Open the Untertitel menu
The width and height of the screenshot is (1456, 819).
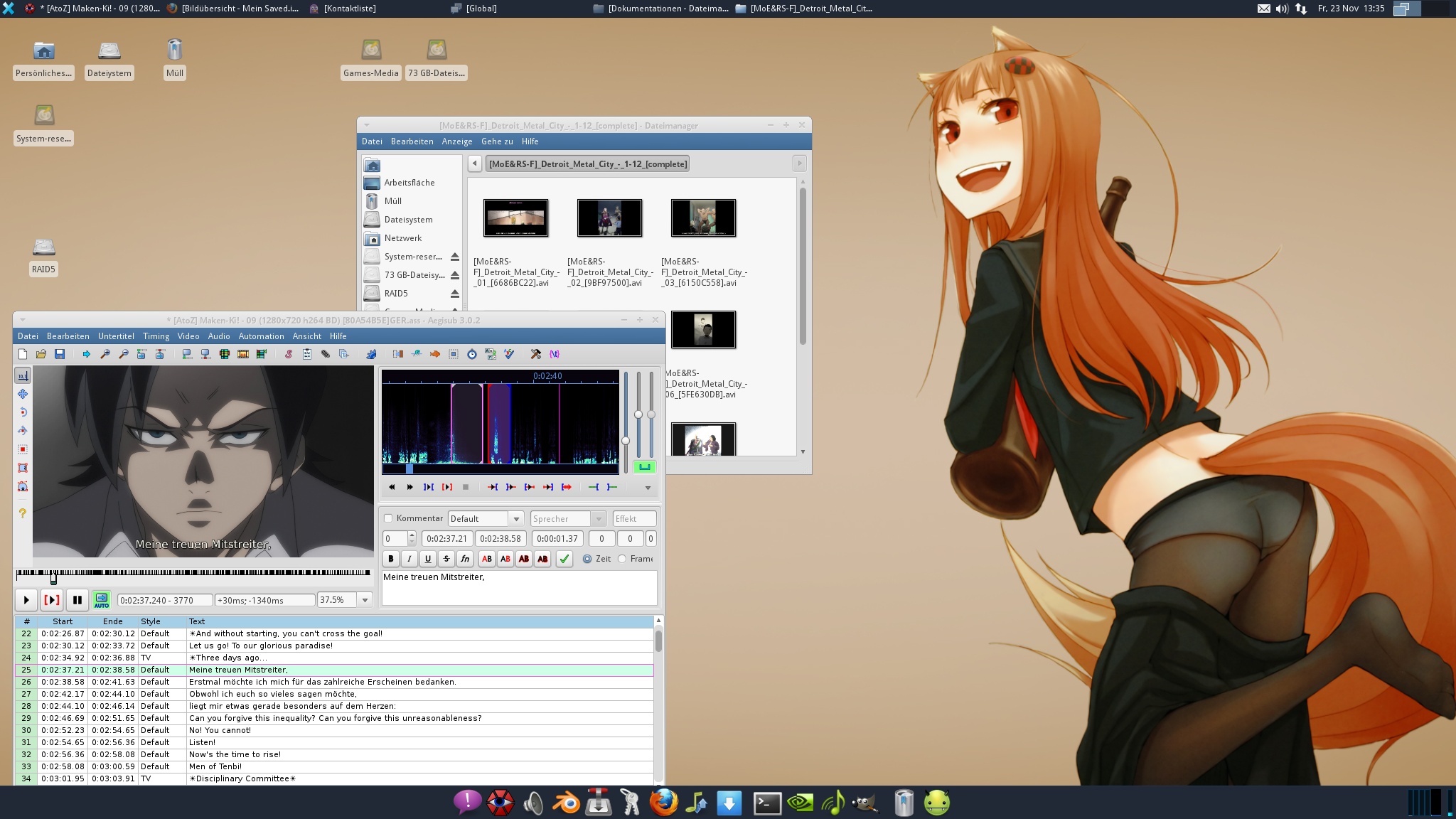[116, 336]
